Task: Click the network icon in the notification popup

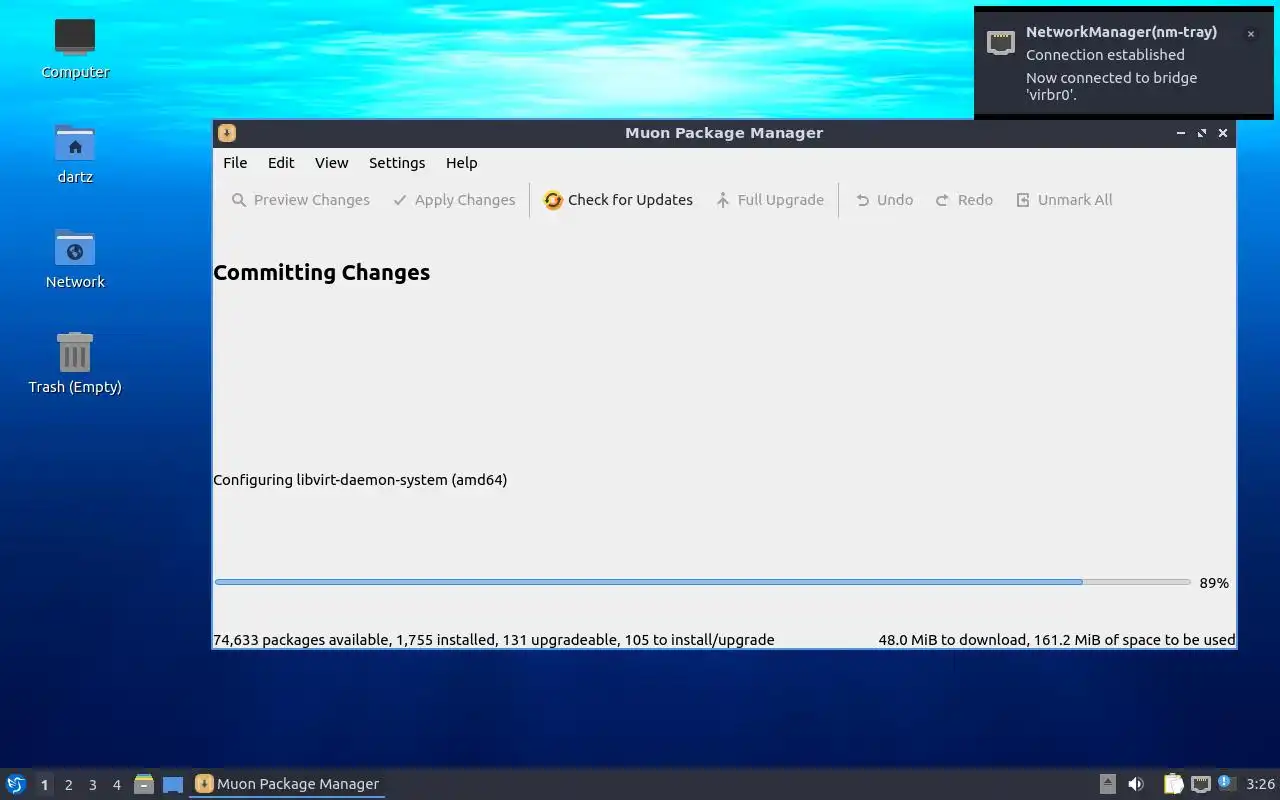Action: (x=1001, y=42)
